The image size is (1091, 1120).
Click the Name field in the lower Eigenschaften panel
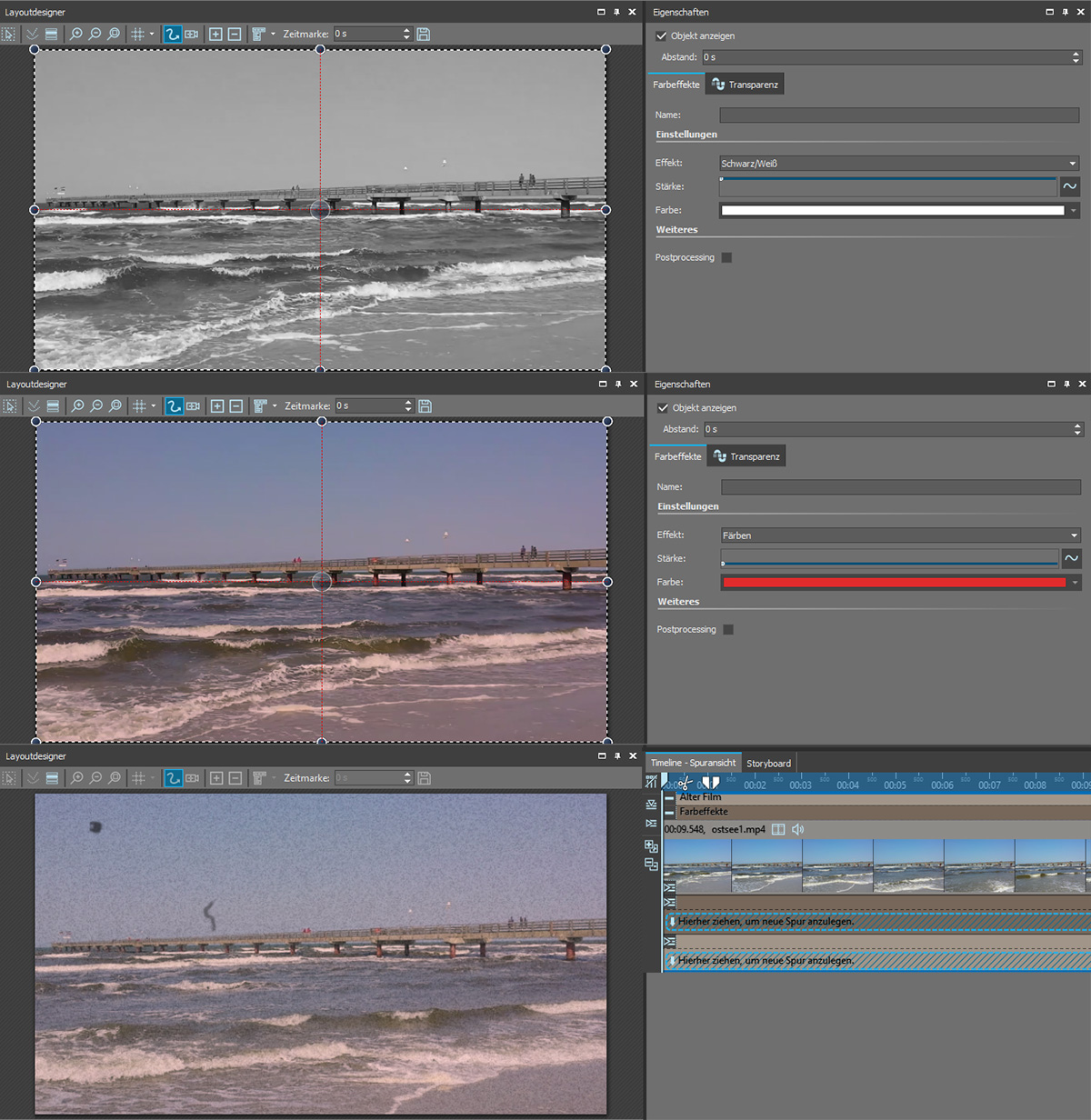(x=900, y=487)
